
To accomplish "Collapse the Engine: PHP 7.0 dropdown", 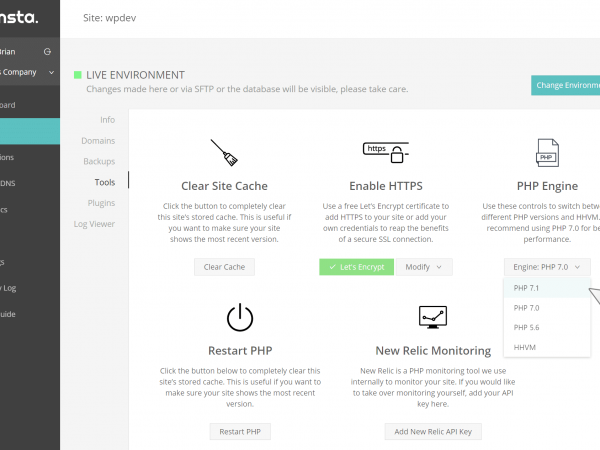I will 547,267.
